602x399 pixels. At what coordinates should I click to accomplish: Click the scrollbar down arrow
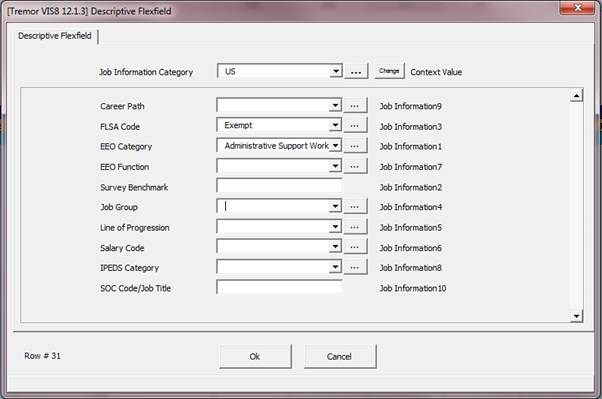click(576, 316)
